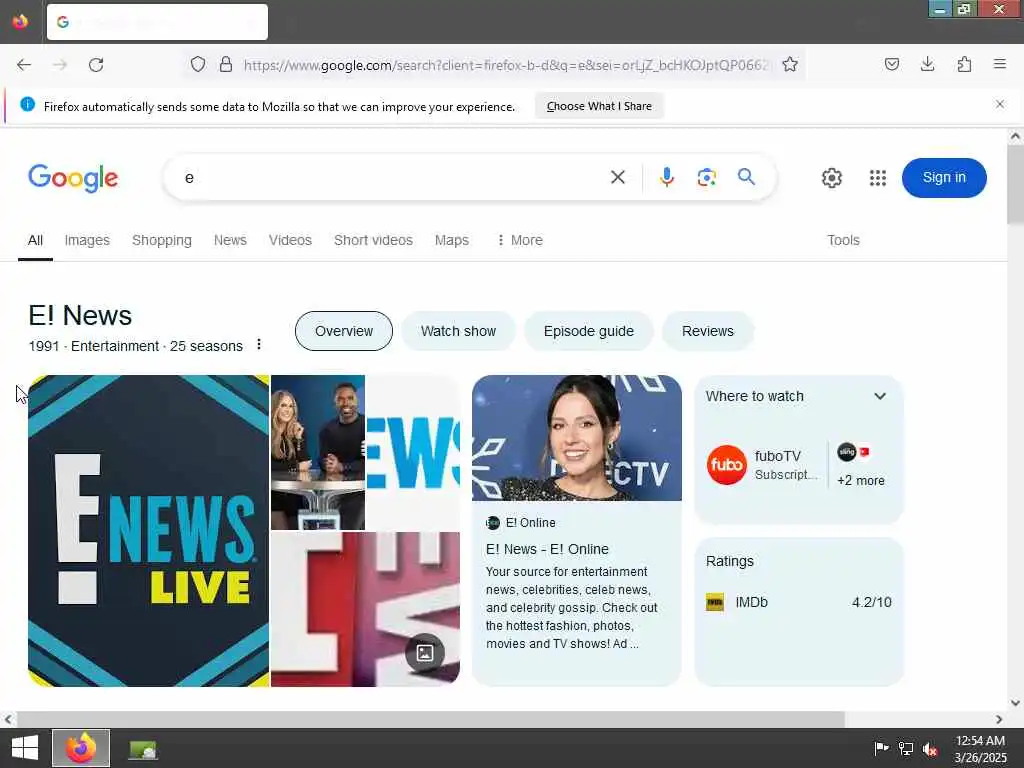Dismiss the Firefox data notification bar
Screen dimensions: 1024x768
(1000, 104)
